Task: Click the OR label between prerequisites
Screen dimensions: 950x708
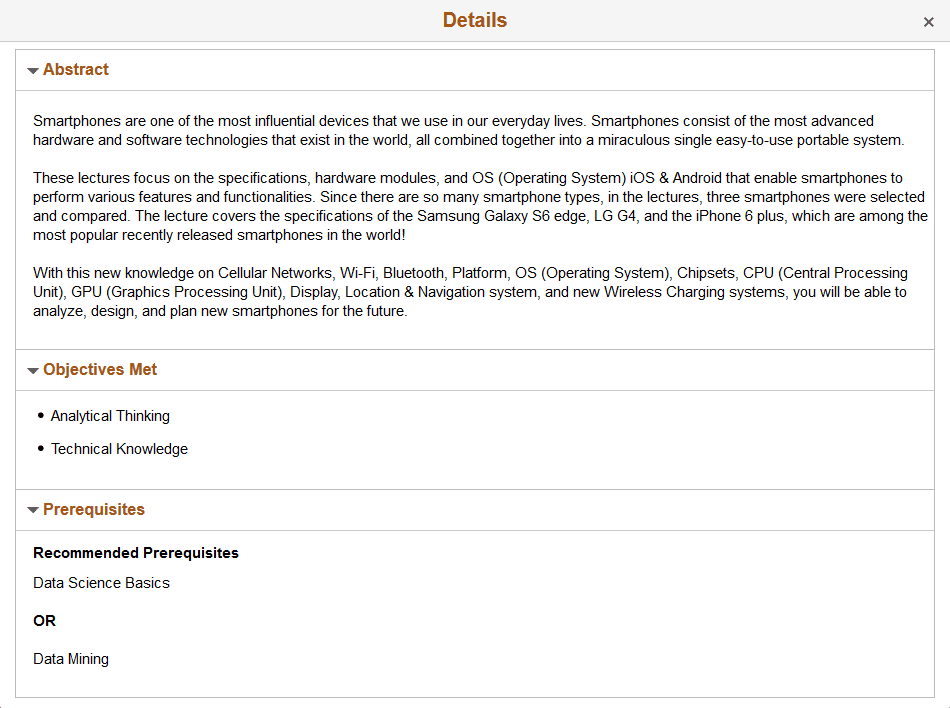Action: 44,621
